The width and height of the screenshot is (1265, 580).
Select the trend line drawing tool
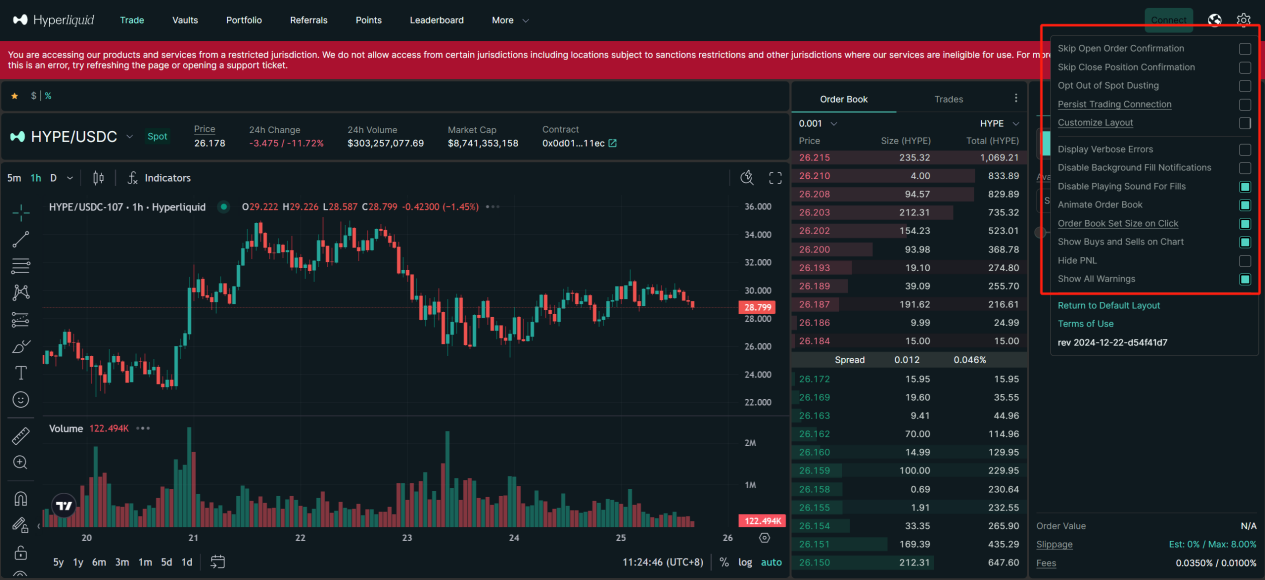[x=20, y=239]
